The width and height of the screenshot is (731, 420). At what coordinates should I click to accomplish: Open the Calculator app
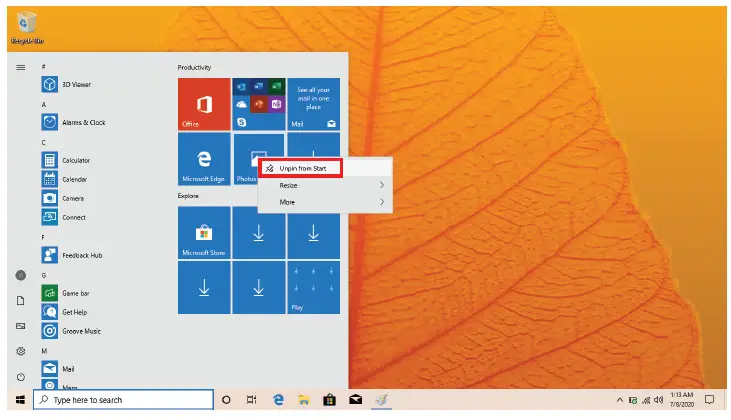(x=66, y=160)
